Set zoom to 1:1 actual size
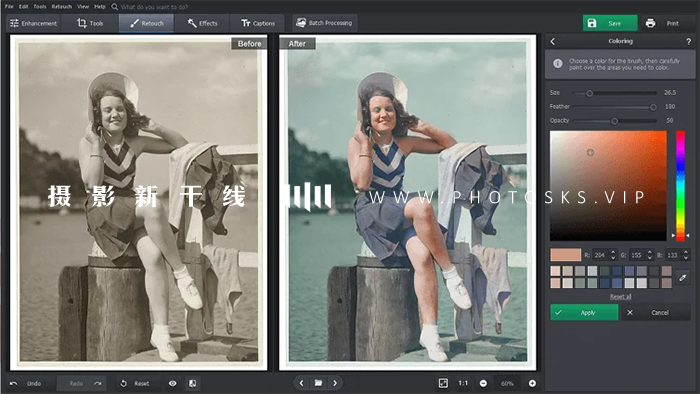 tap(463, 383)
